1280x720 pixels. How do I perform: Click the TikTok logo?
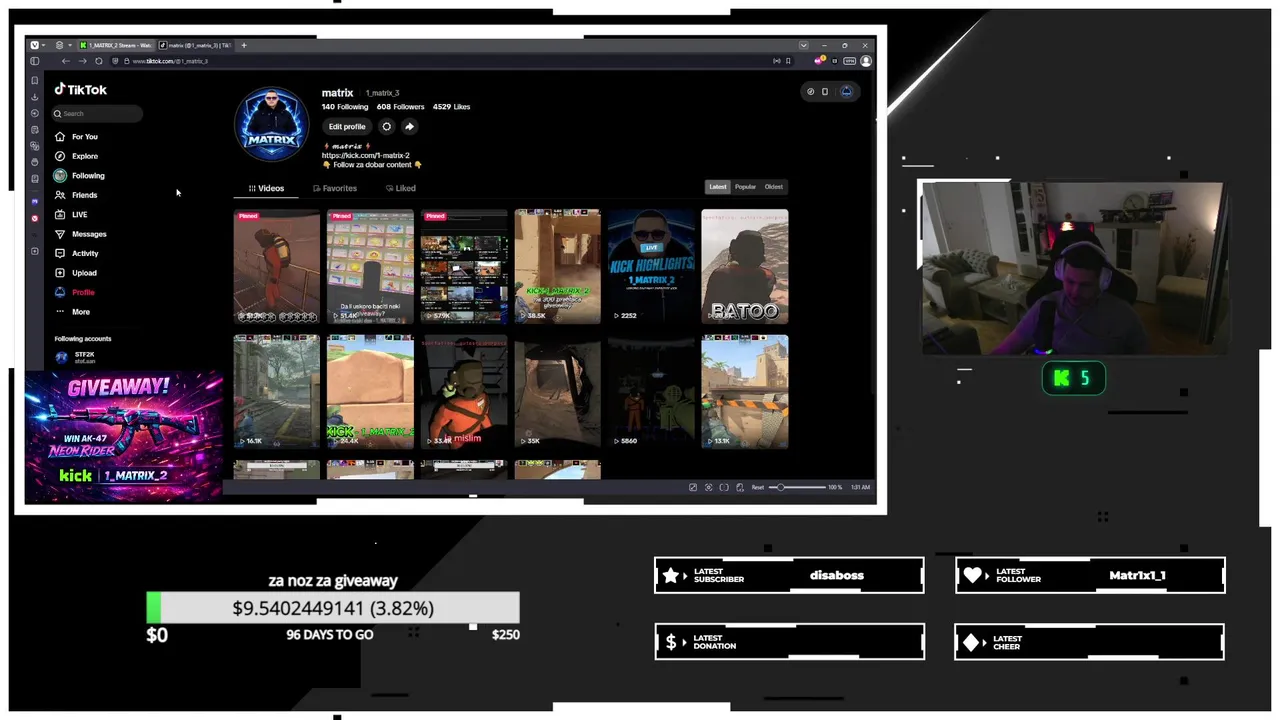pyautogui.click(x=81, y=89)
